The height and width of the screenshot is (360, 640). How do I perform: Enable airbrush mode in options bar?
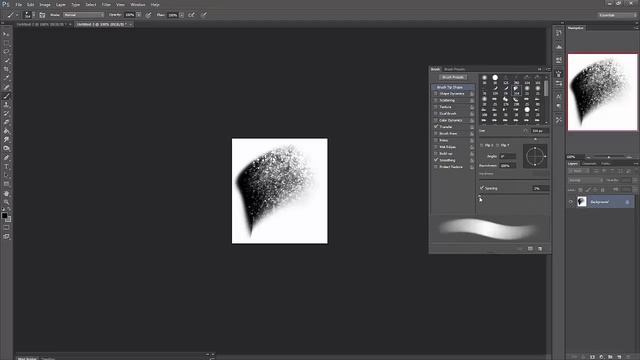tap(191, 15)
